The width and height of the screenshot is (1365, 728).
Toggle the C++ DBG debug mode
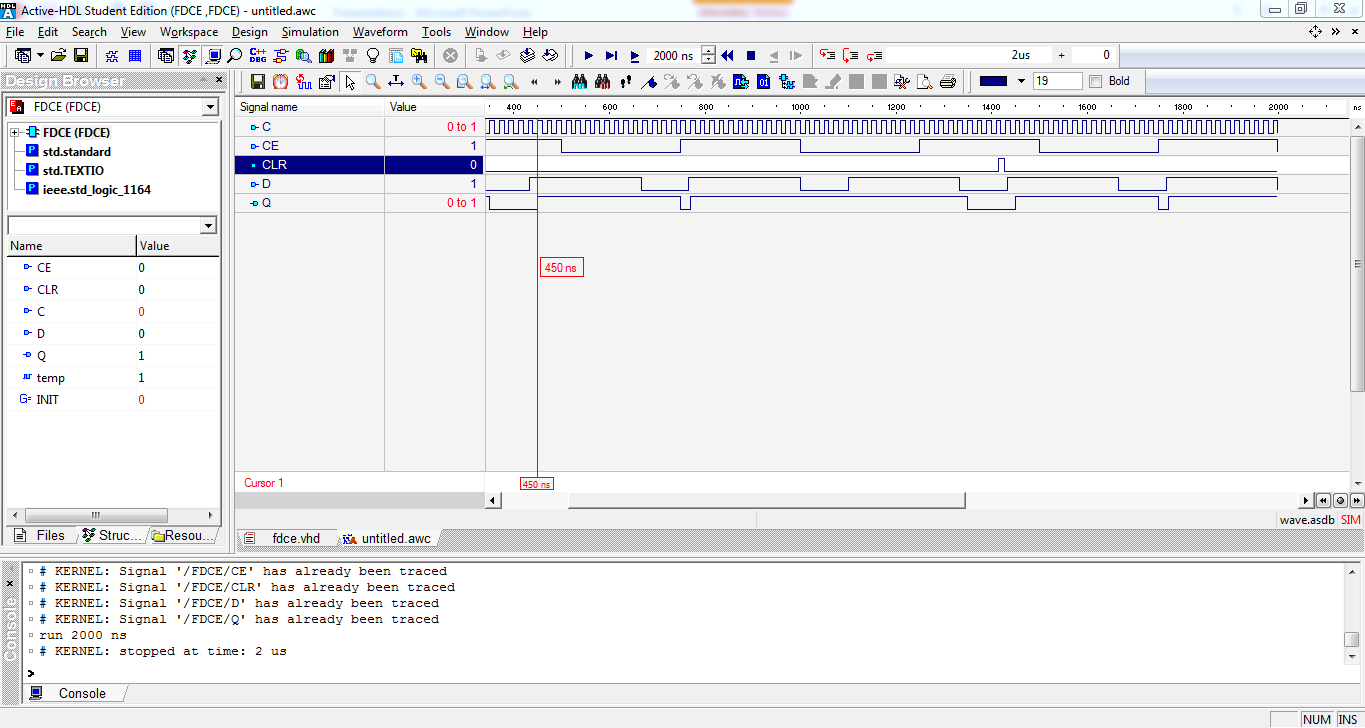coord(258,55)
